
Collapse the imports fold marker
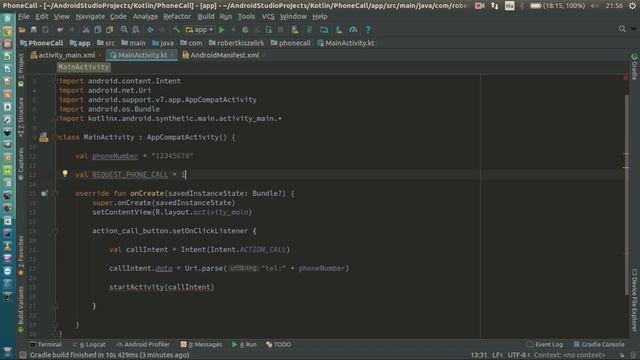(55, 81)
